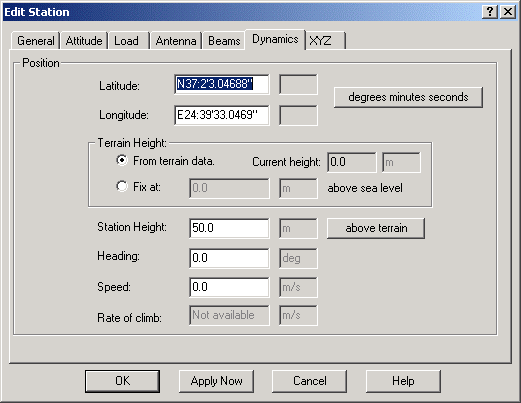This screenshot has height=403, width=521.
Task: Click the 'Position' group label
Action: tap(41, 63)
